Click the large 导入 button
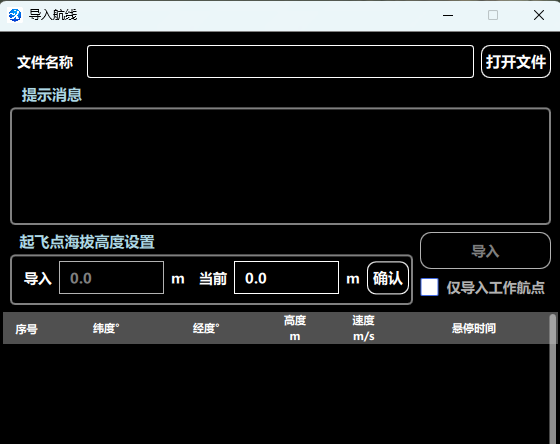This screenshot has width=560, height=444. point(485,251)
